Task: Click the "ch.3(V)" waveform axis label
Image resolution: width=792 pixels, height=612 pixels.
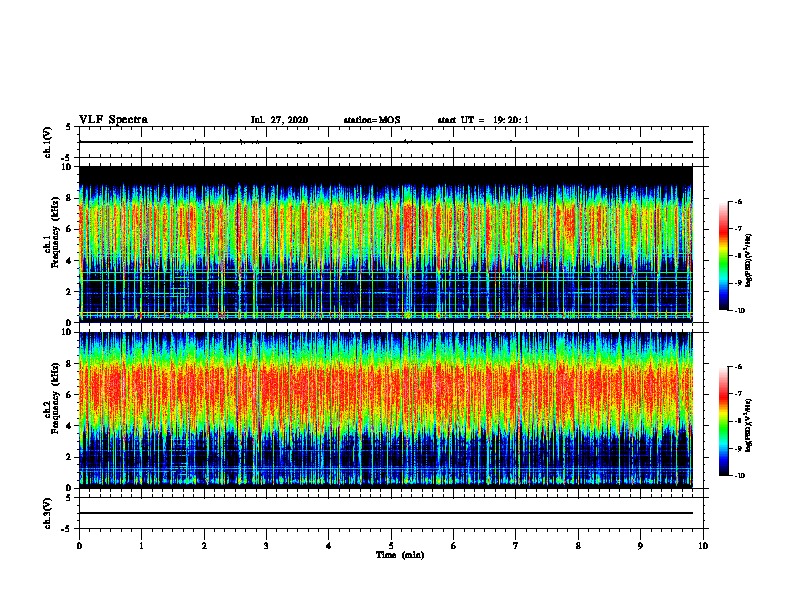Action: [x=48, y=513]
